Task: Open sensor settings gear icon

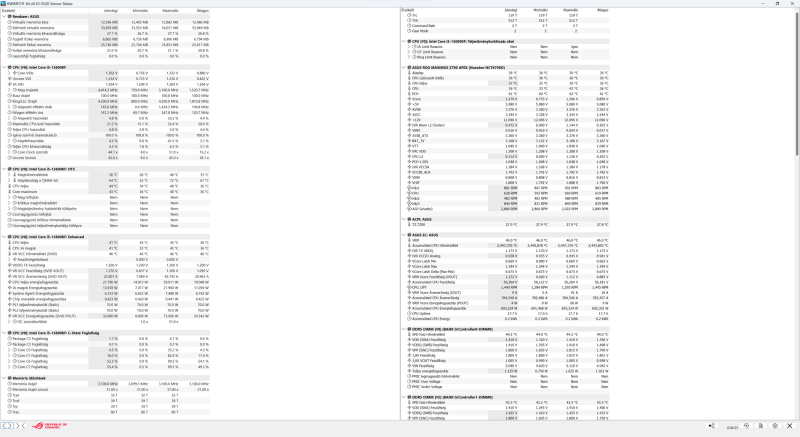Action: [x=775, y=426]
